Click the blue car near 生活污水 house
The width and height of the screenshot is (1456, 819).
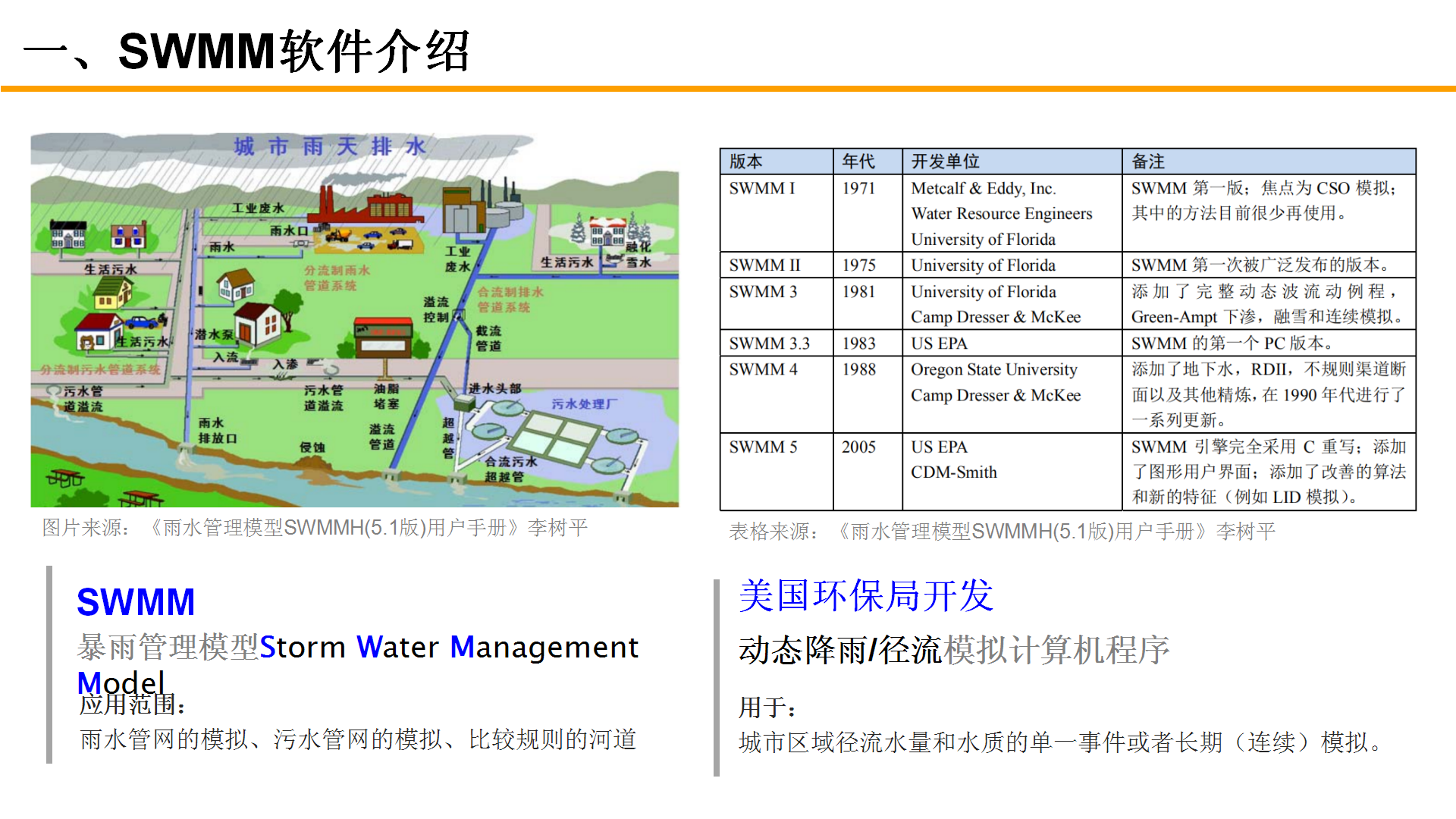[x=142, y=322]
